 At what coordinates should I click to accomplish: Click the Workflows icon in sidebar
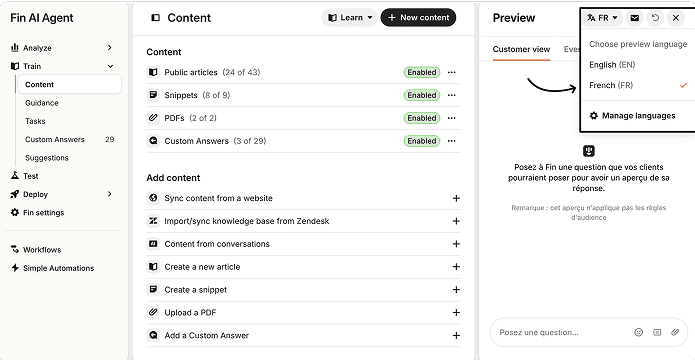[15, 249]
